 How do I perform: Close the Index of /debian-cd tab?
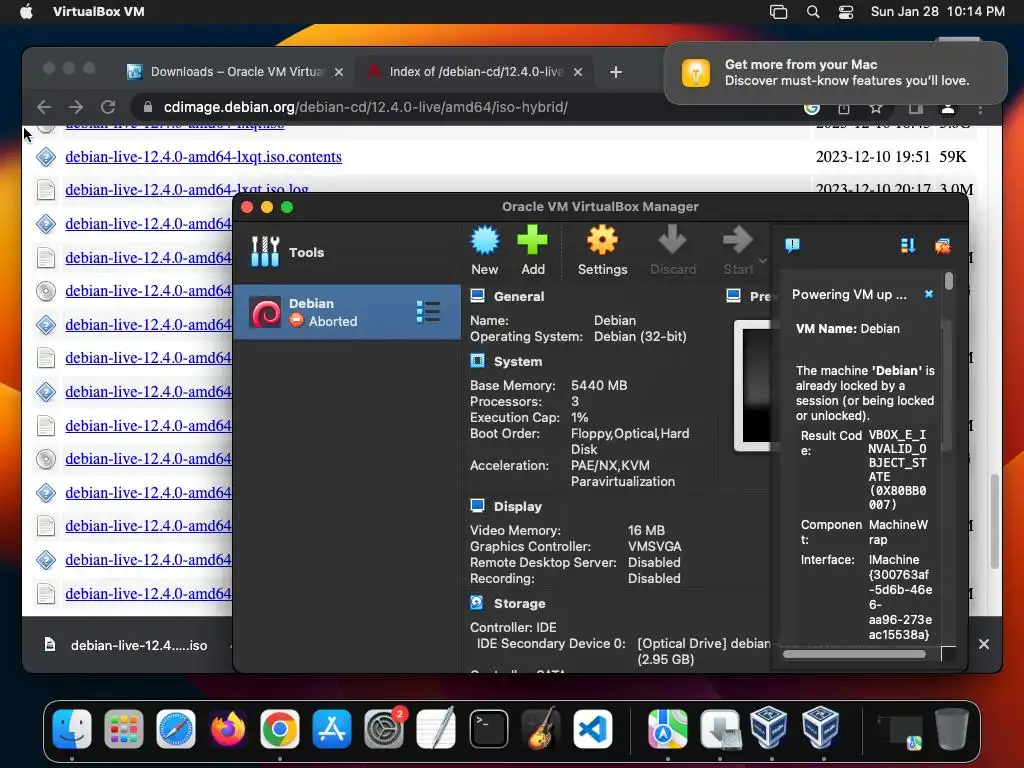578,72
